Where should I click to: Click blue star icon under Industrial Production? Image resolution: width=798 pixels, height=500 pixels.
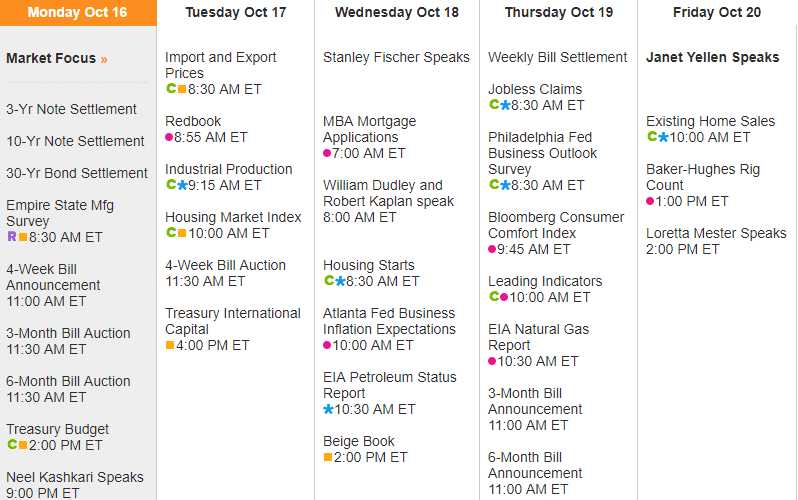coord(182,185)
